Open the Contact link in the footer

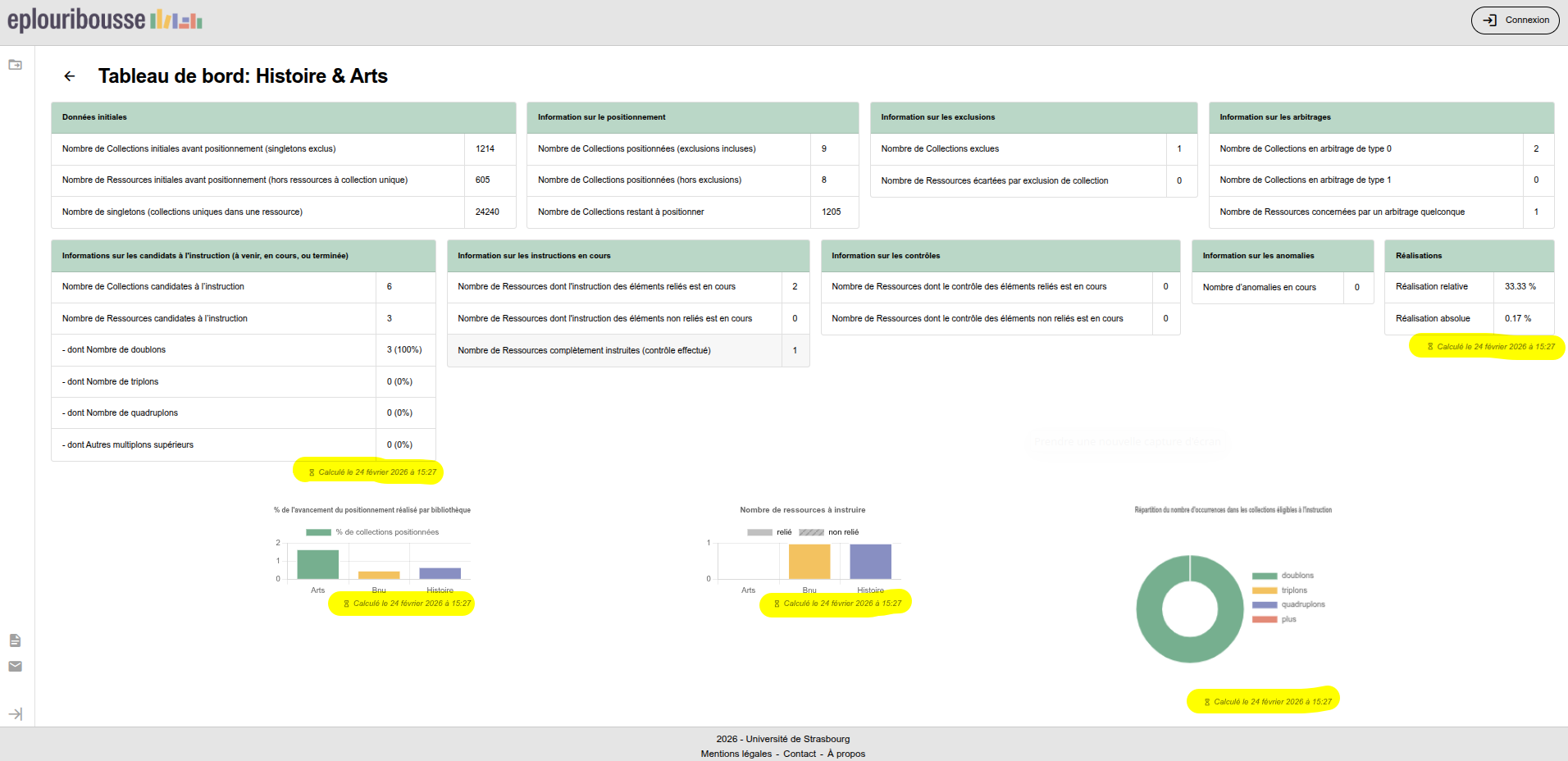[799, 754]
